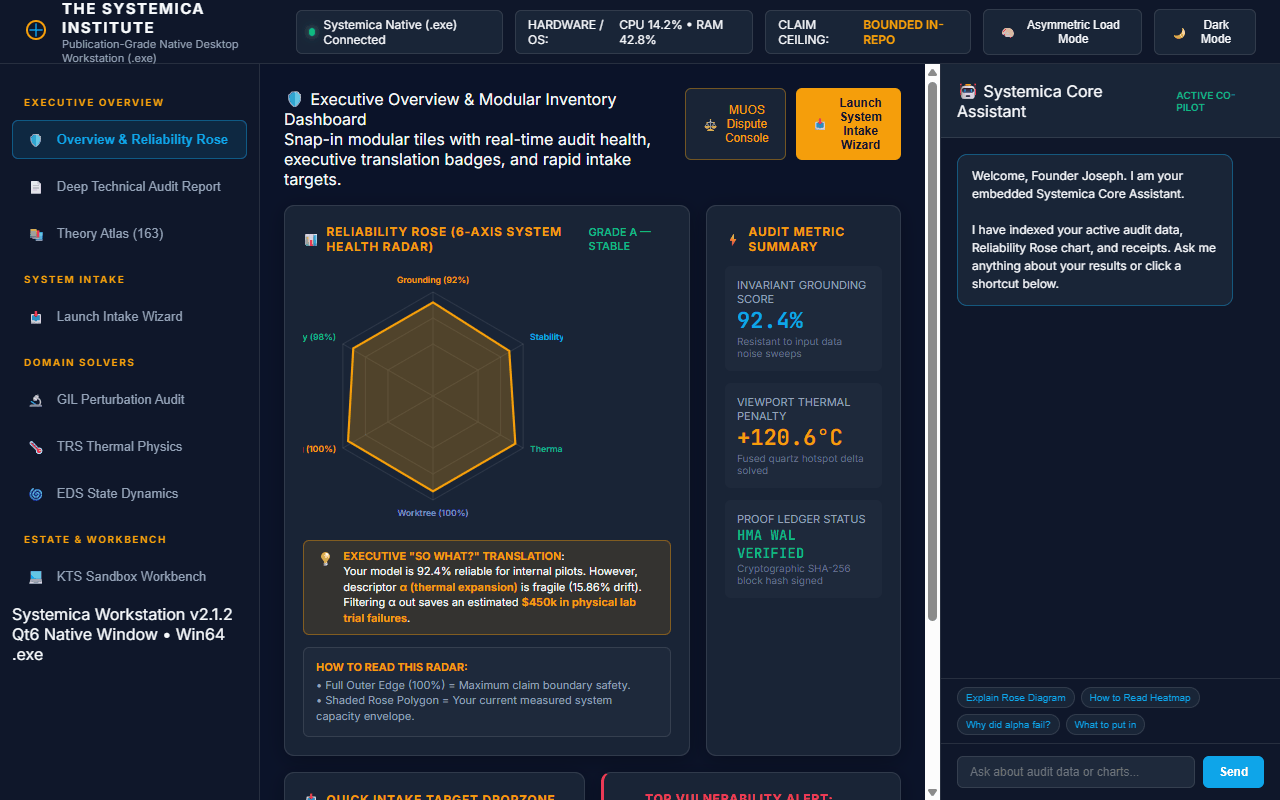Click the inbox icon on the orange Launch System Intake Wizard button

[x=821, y=125]
